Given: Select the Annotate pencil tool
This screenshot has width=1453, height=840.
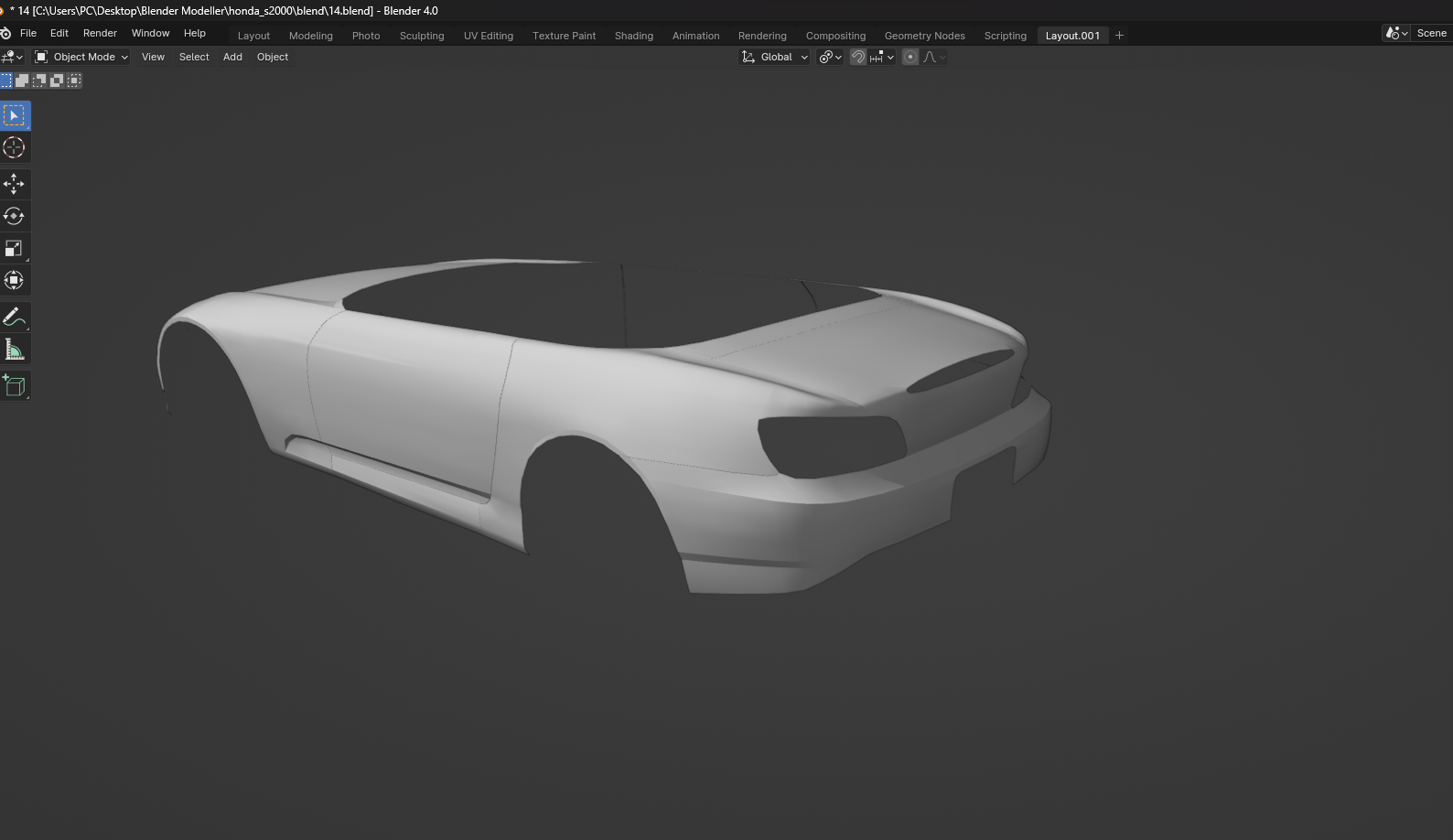Looking at the screenshot, I should [14, 317].
